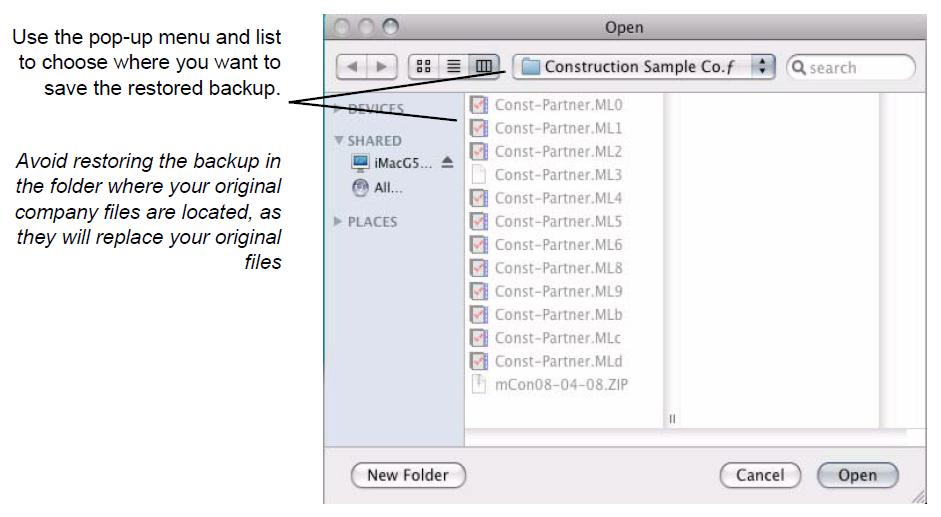Switch to icon view

[423, 67]
